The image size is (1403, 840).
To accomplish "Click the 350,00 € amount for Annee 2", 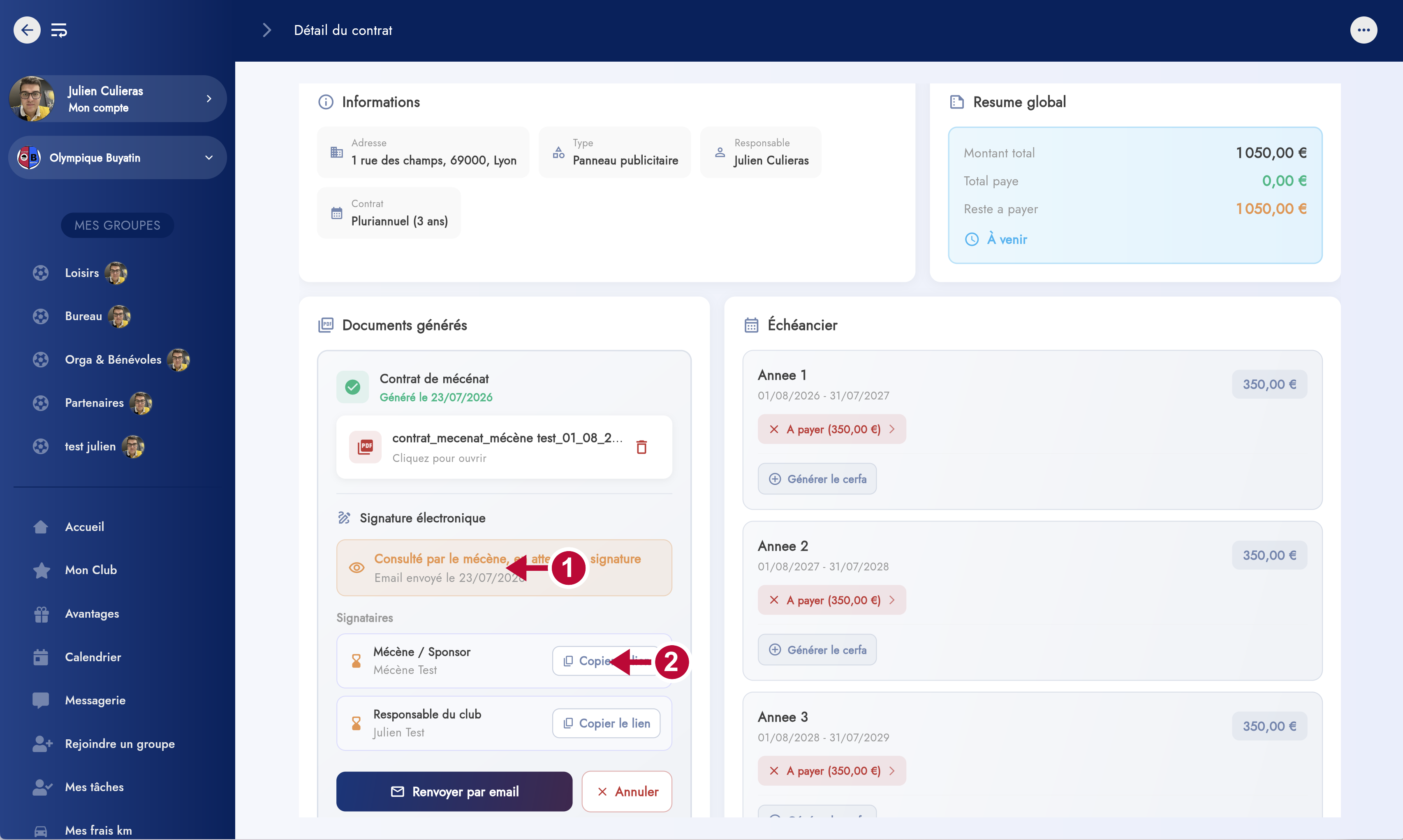I will [x=1269, y=555].
